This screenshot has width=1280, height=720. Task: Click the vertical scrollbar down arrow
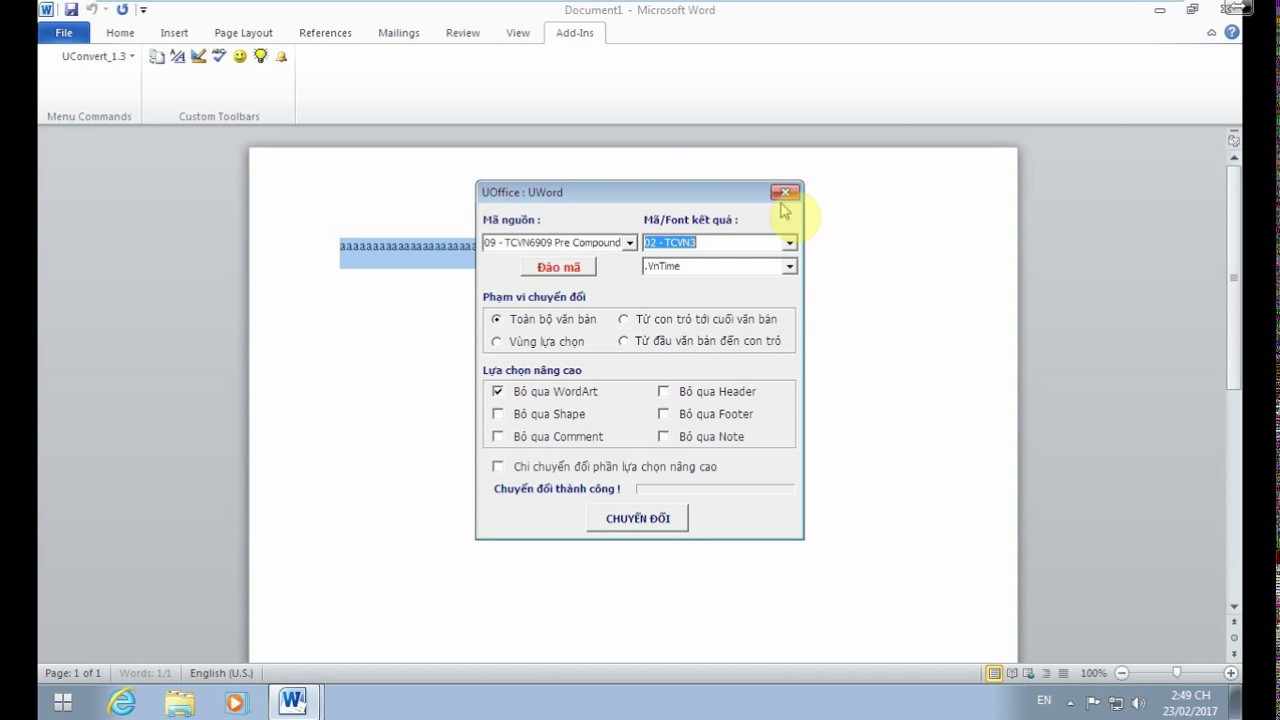pyautogui.click(x=1234, y=606)
